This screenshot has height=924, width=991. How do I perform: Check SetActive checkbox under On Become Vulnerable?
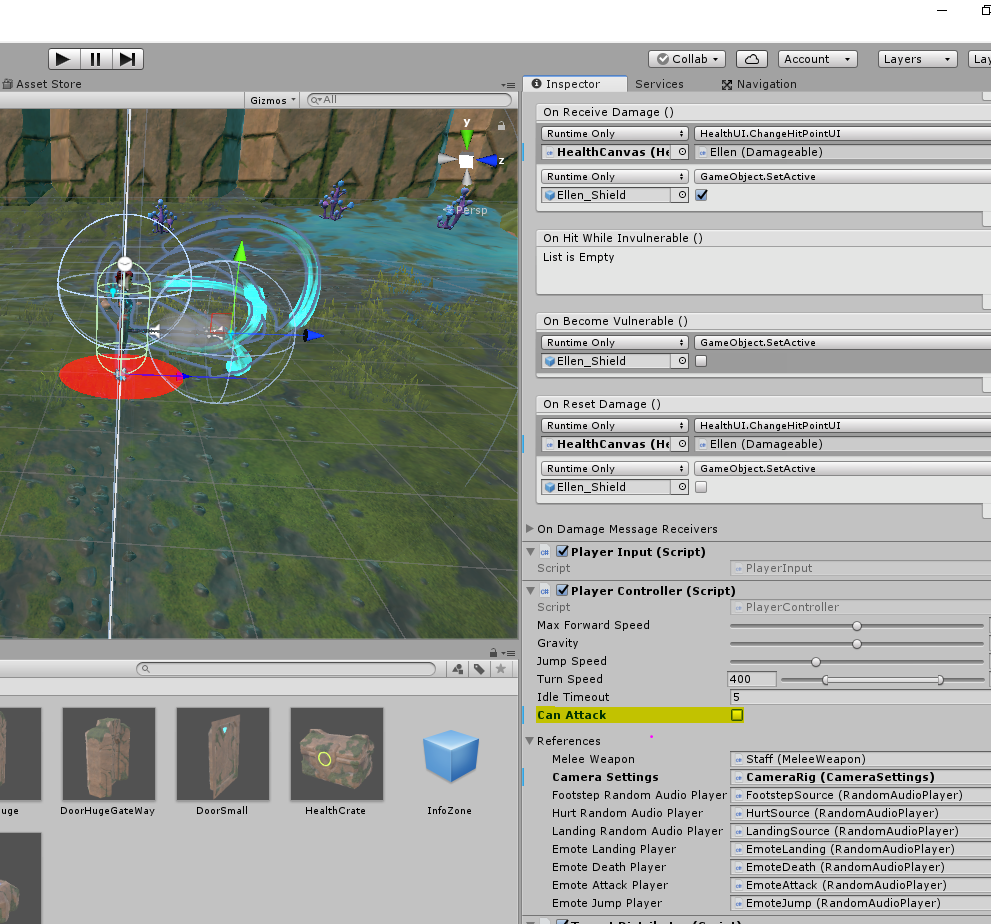pos(702,361)
